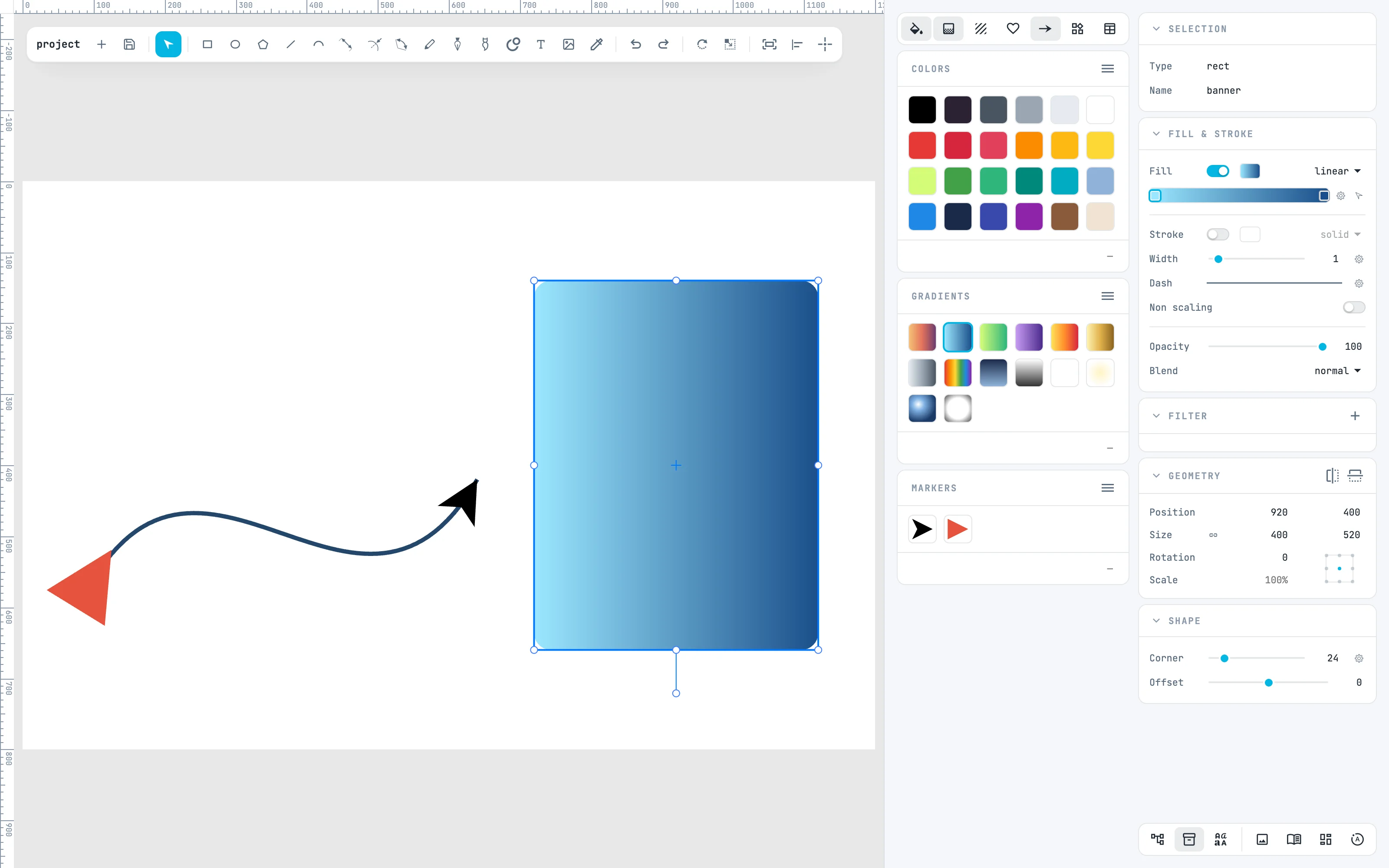
Task: Select the ellipse tool
Action: pyautogui.click(x=235, y=44)
